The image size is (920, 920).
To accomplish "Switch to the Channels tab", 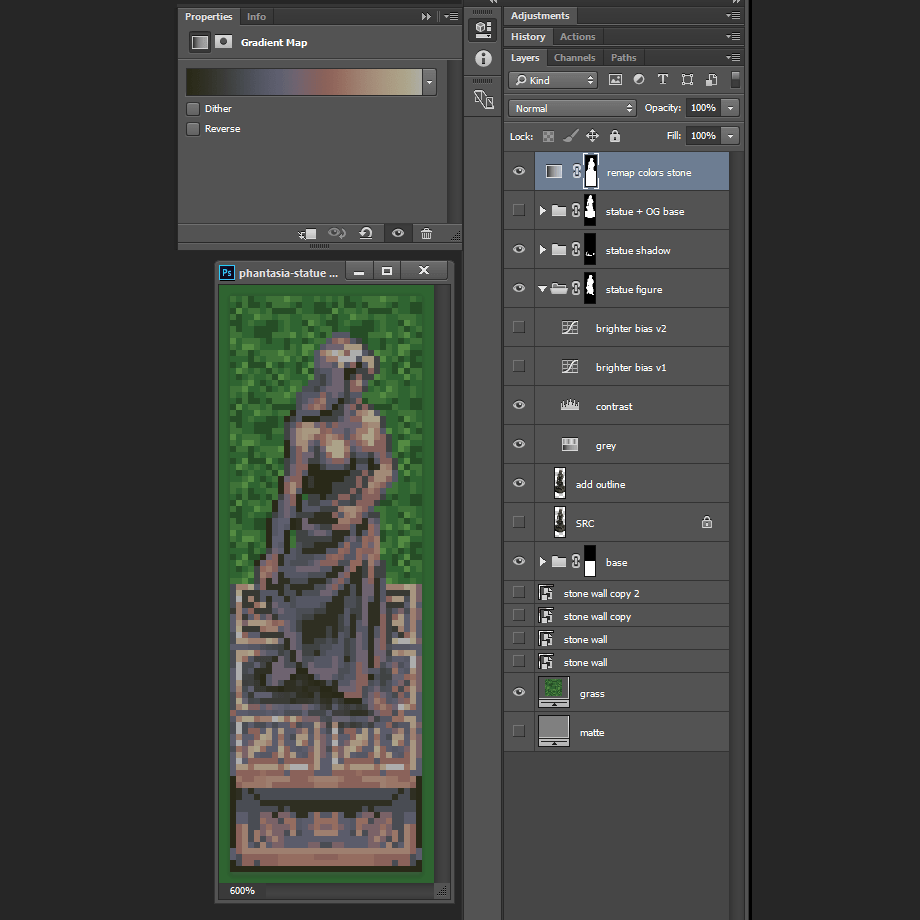I will pyautogui.click(x=574, y=58).
